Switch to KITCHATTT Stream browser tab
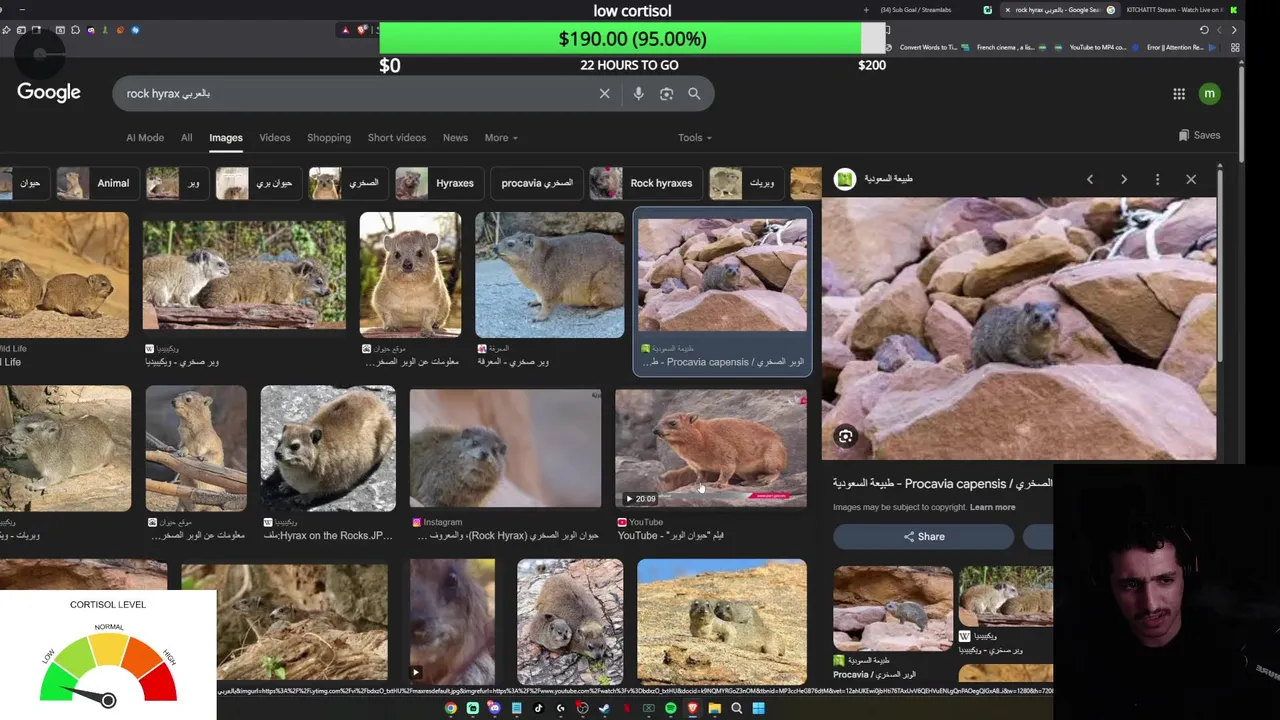The height and width of the screenshot is (720, 1280). [1182, 10]
